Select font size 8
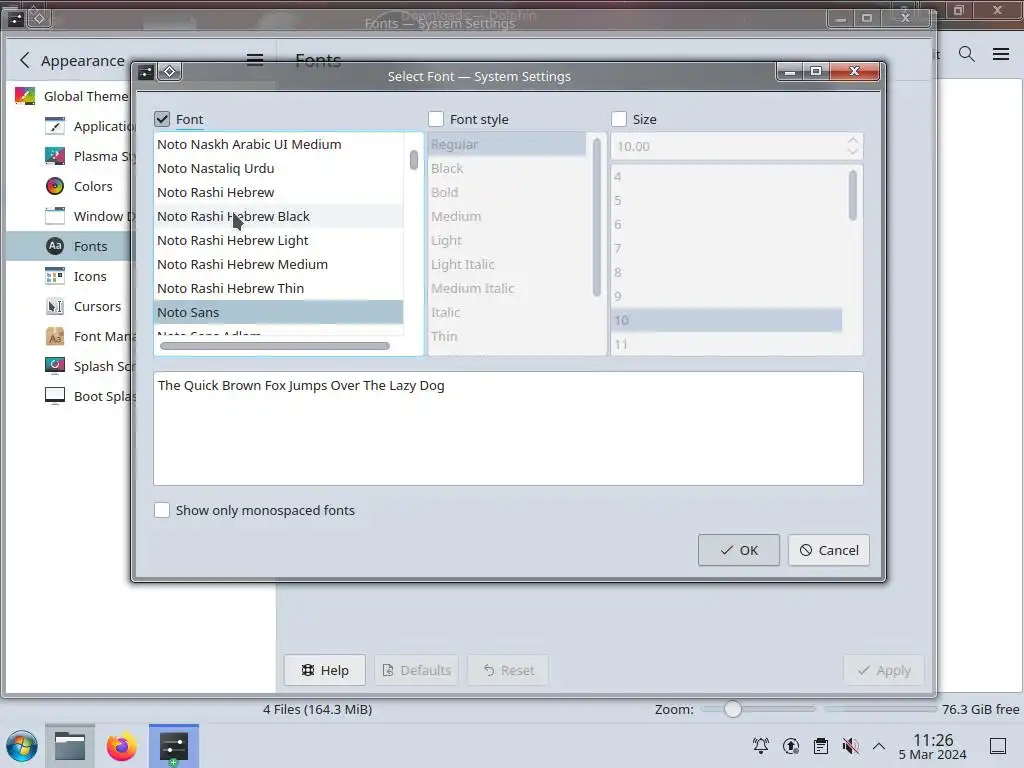The width and height of the screenshot is (1024, 768). pos(727,272)
